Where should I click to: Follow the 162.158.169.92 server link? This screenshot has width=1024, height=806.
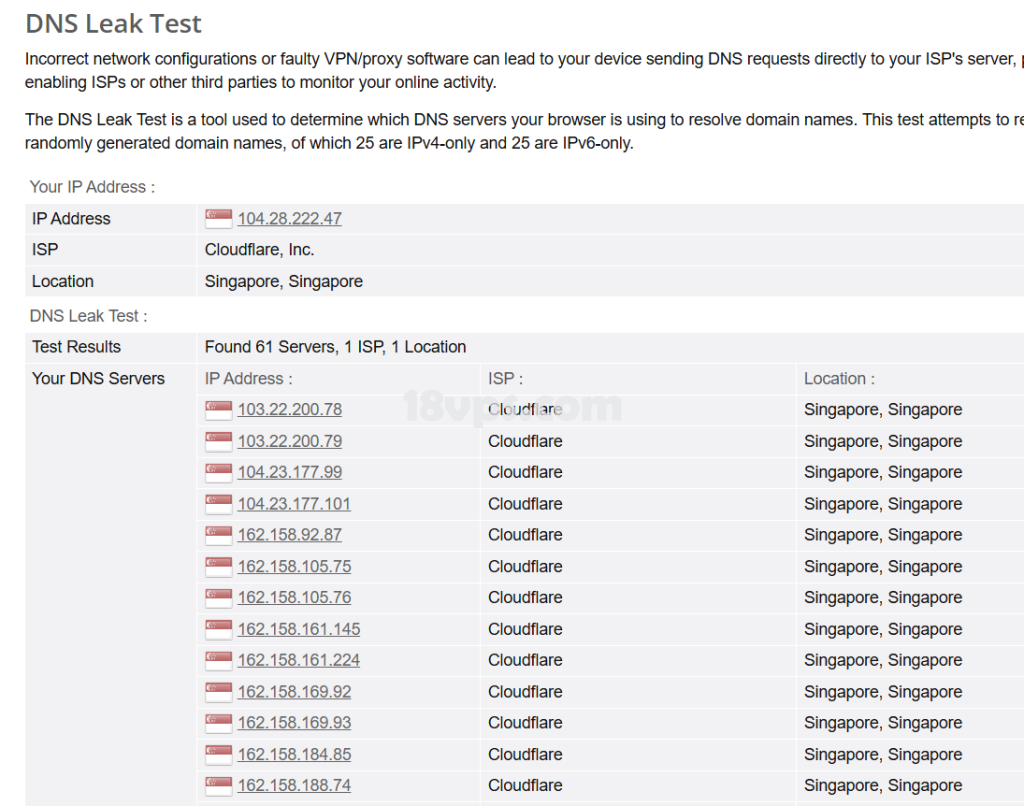click(294, 692)
